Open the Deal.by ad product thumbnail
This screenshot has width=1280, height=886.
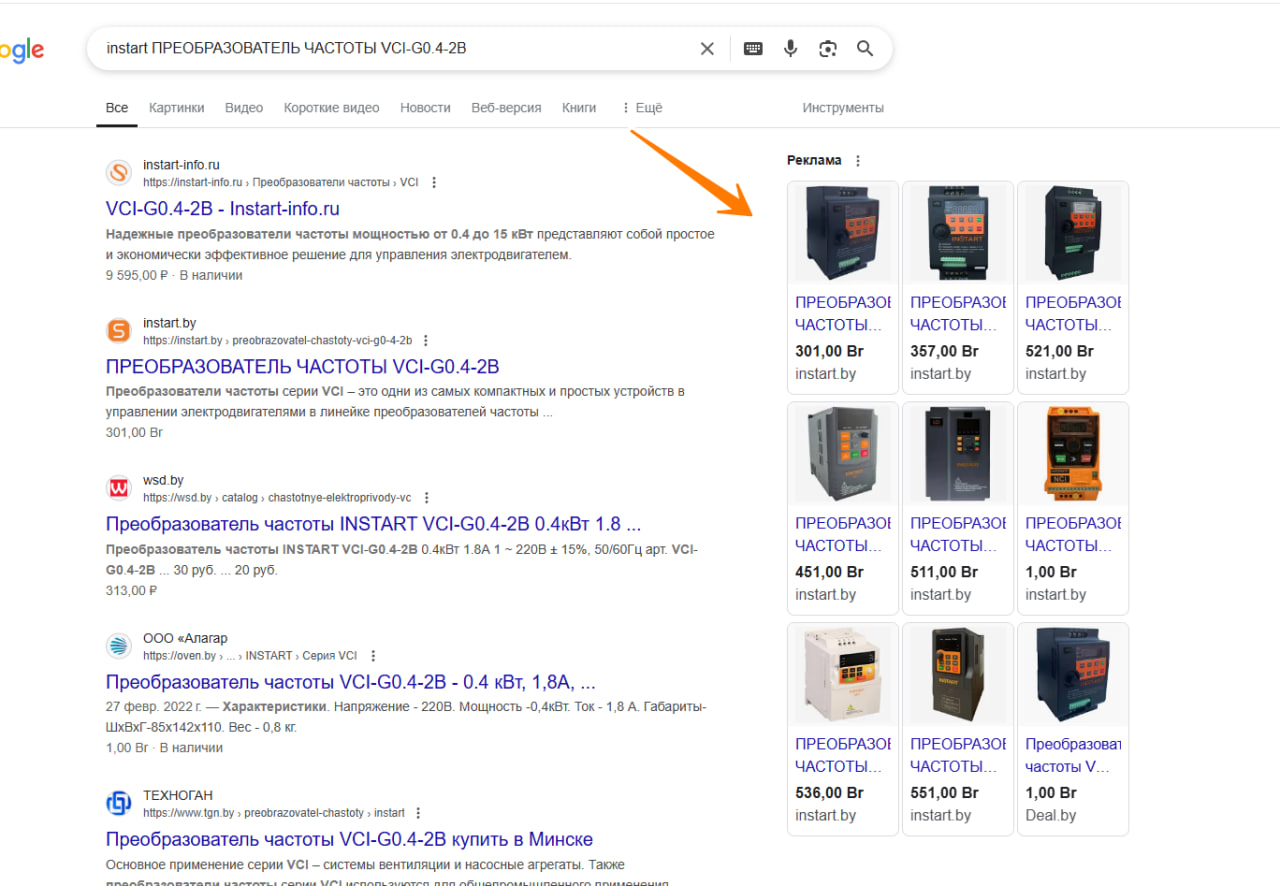pos(1073,675)
